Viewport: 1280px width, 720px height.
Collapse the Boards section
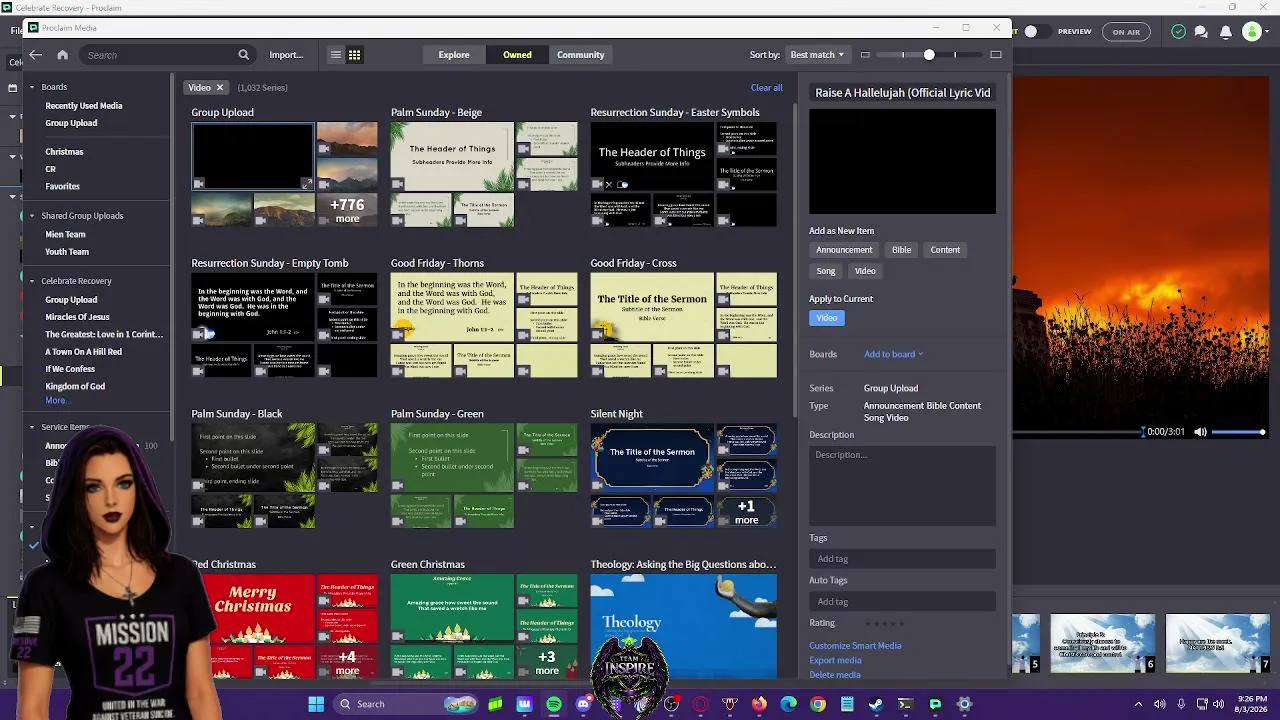point(32,87)
